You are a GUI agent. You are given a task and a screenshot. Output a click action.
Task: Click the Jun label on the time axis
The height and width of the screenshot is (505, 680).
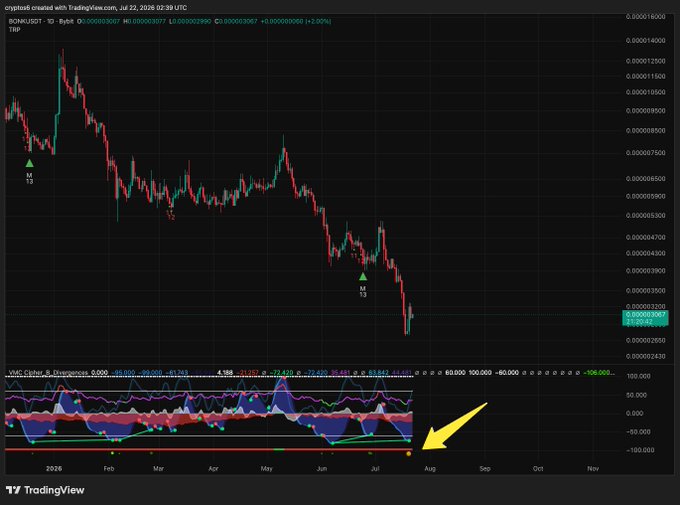click(x=322, y=468)
